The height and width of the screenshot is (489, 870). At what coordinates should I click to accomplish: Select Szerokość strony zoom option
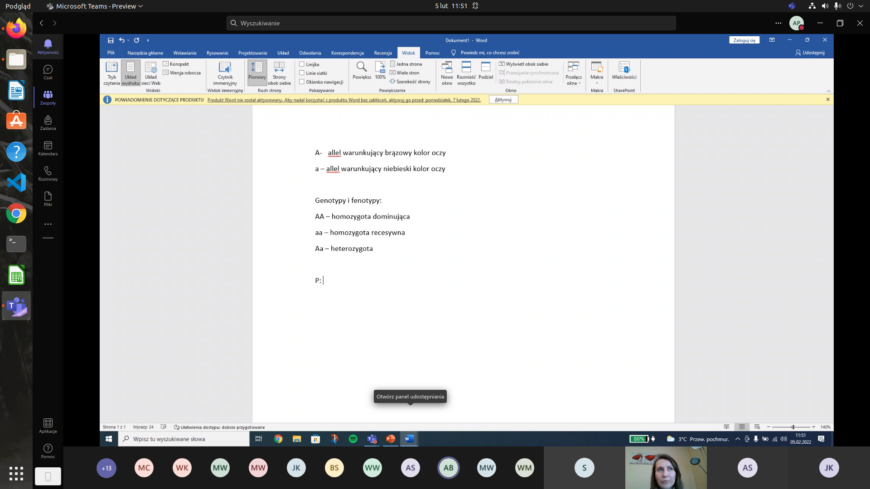click(x=410, y=82)
